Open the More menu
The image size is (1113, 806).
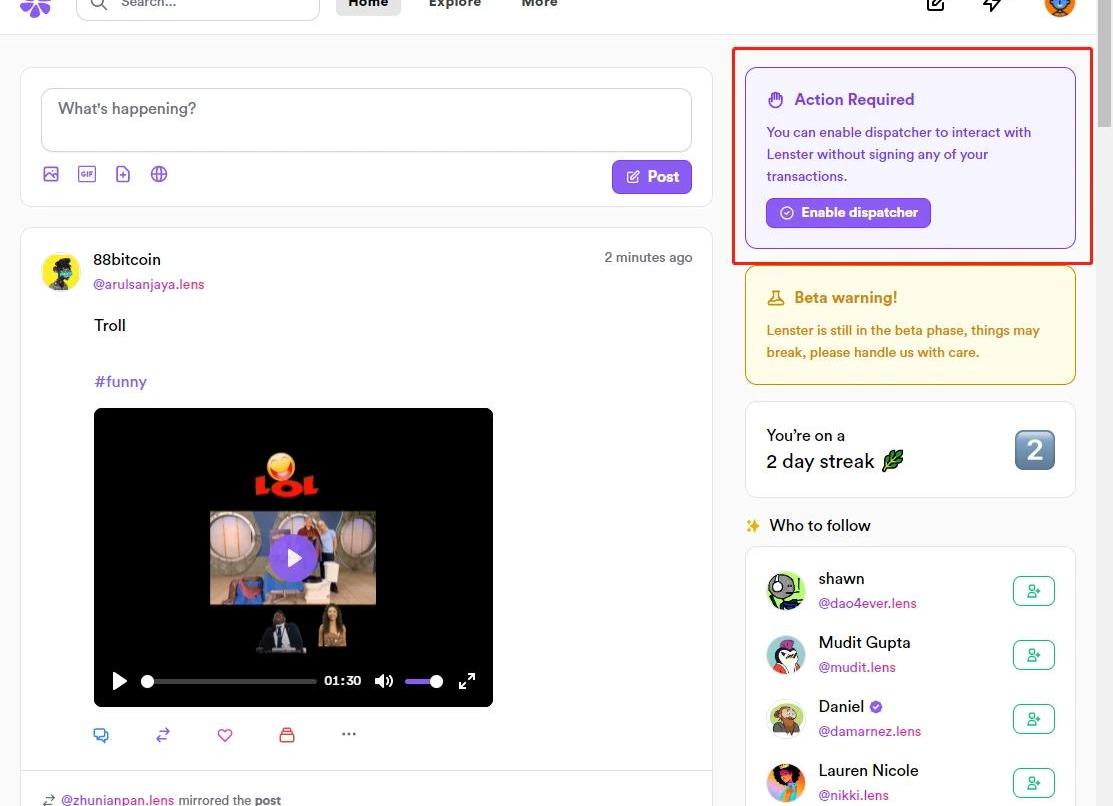point(539,4)
